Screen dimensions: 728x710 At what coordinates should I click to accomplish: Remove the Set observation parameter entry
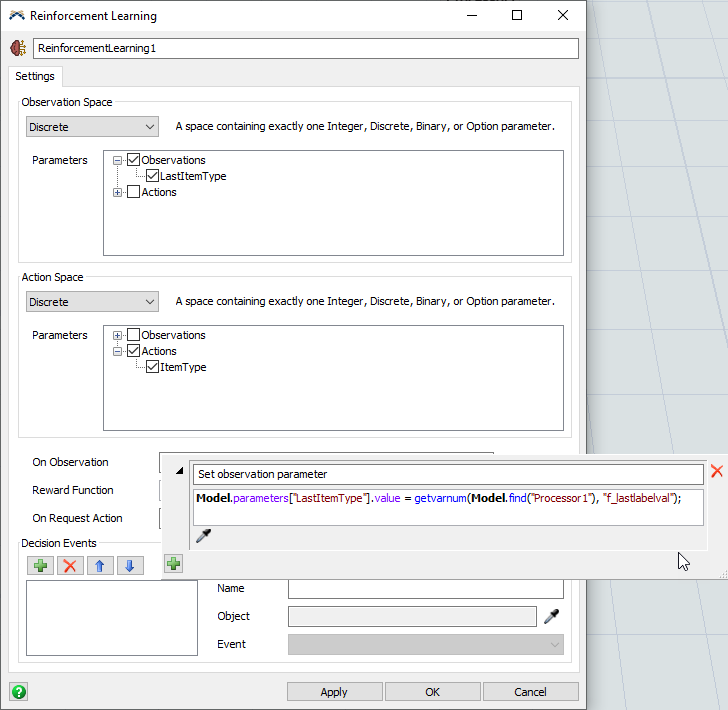pyautogui.click(x=716, y=472)
